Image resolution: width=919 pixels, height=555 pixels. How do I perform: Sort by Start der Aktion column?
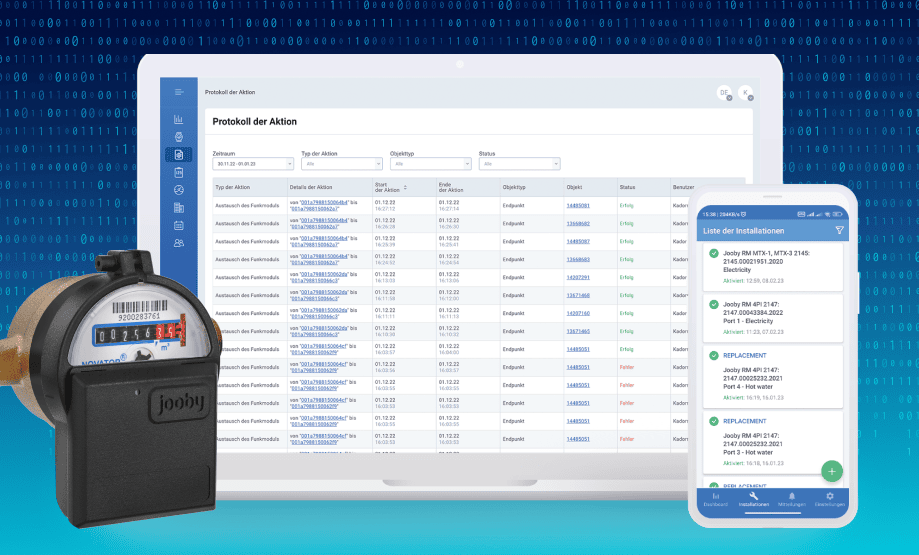coord(389,187)
